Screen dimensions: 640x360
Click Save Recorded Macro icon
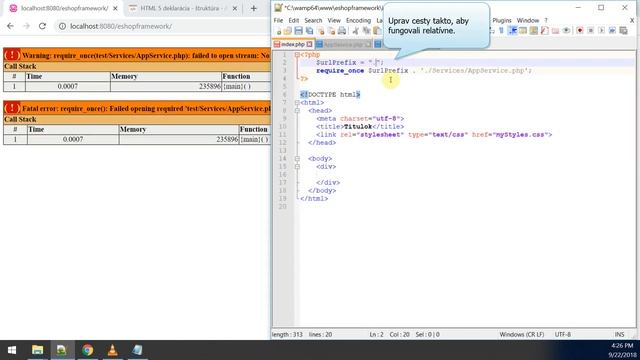[623, 31]
